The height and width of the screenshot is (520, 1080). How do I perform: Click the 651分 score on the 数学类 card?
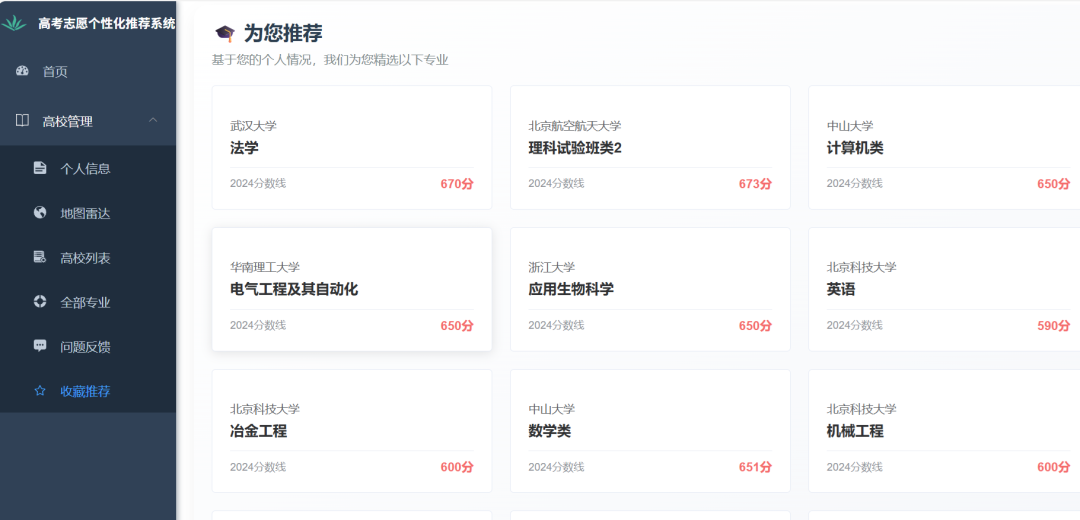756,468
